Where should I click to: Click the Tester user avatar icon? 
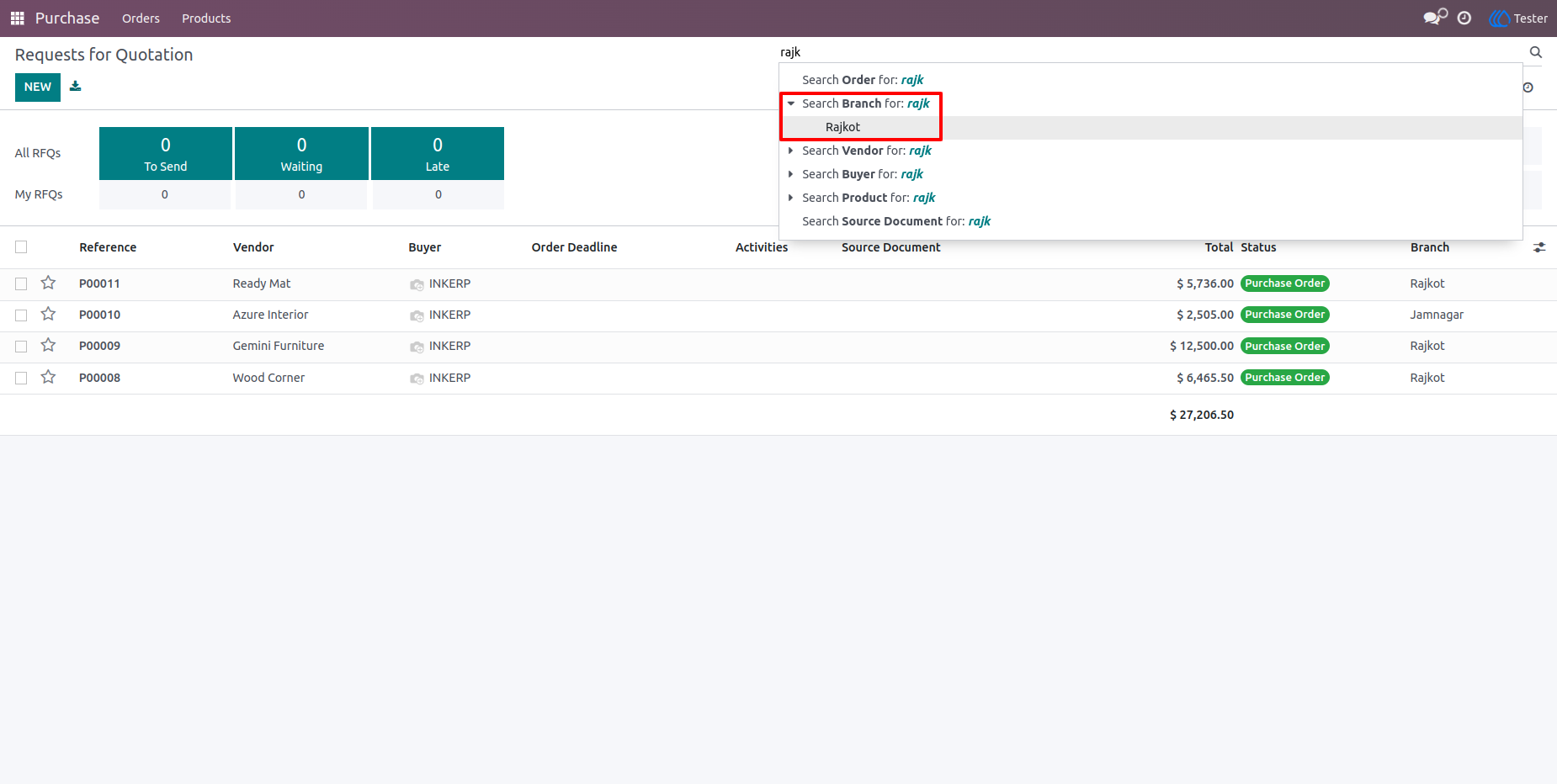click(1499, 18)
